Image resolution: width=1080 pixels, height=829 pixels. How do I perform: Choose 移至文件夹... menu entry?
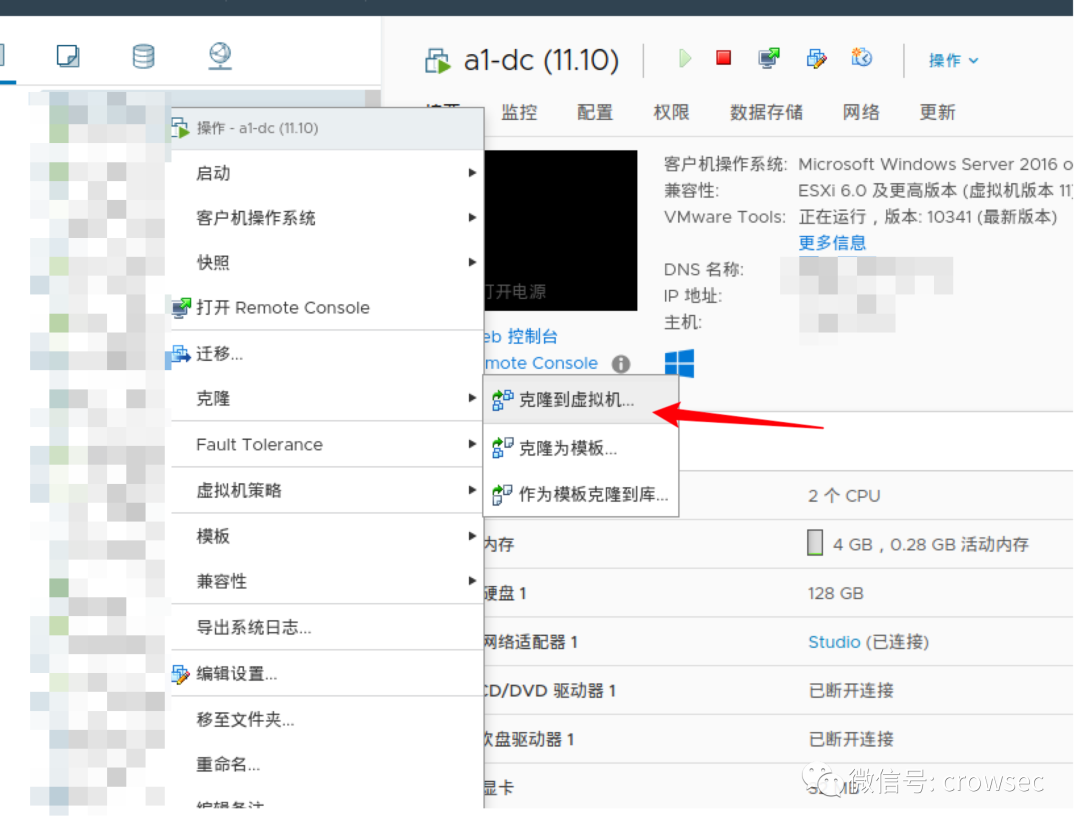pyautogui.click(x=327, y=720)
